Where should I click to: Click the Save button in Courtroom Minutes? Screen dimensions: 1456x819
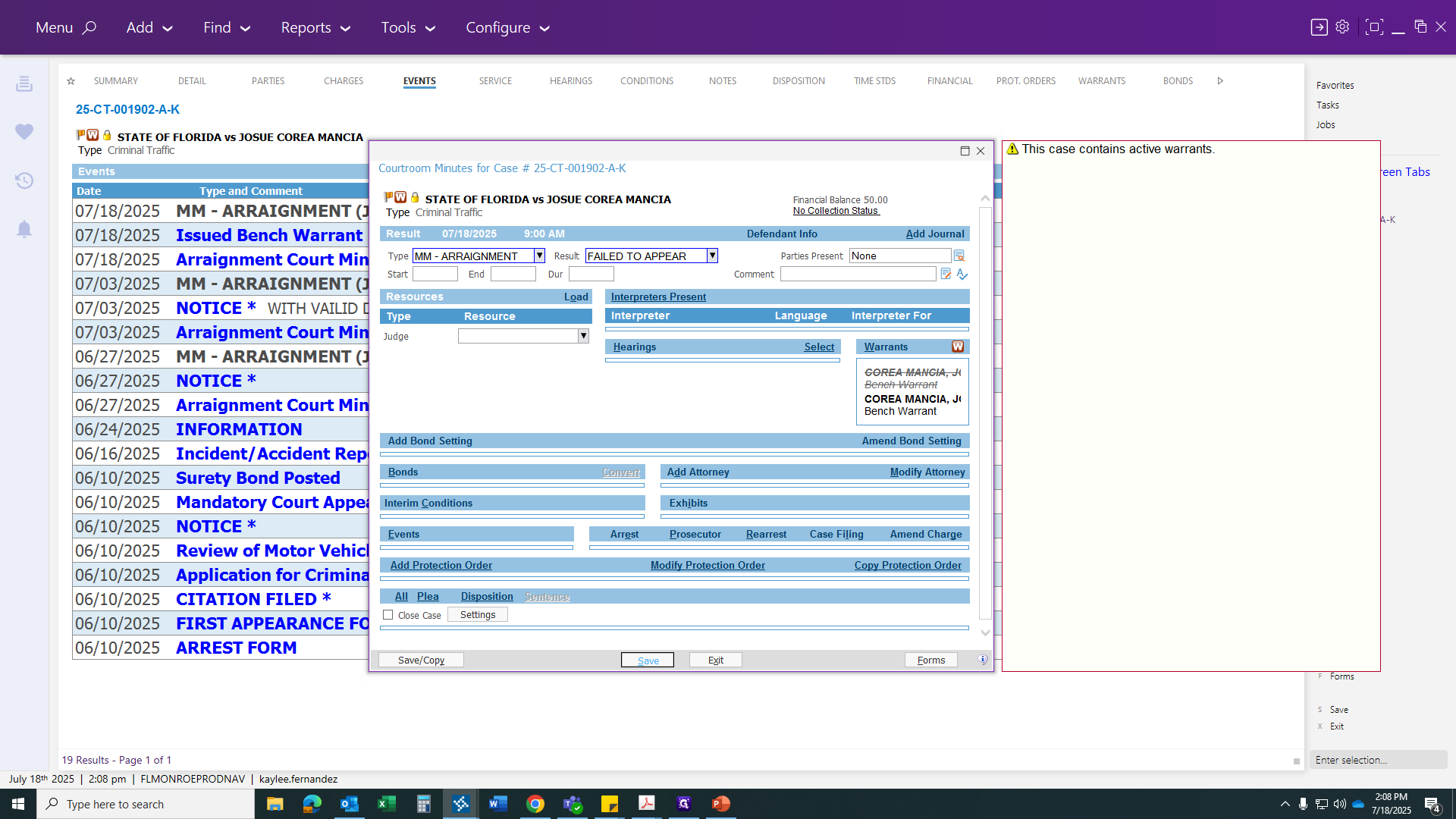(648, 660)
